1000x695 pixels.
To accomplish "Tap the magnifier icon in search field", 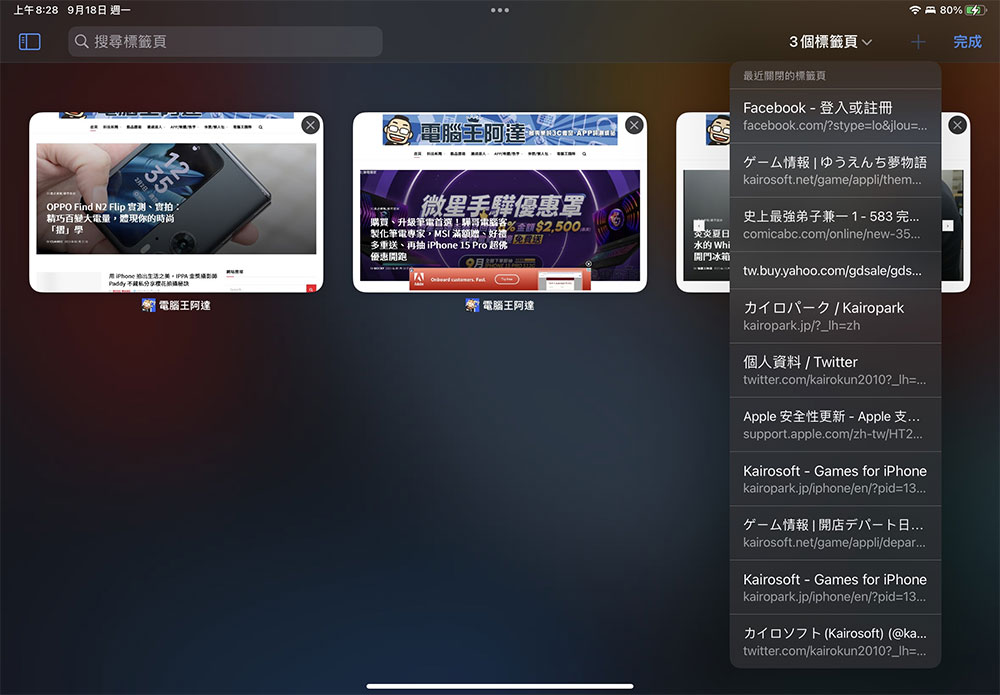I will coord(82,41).
